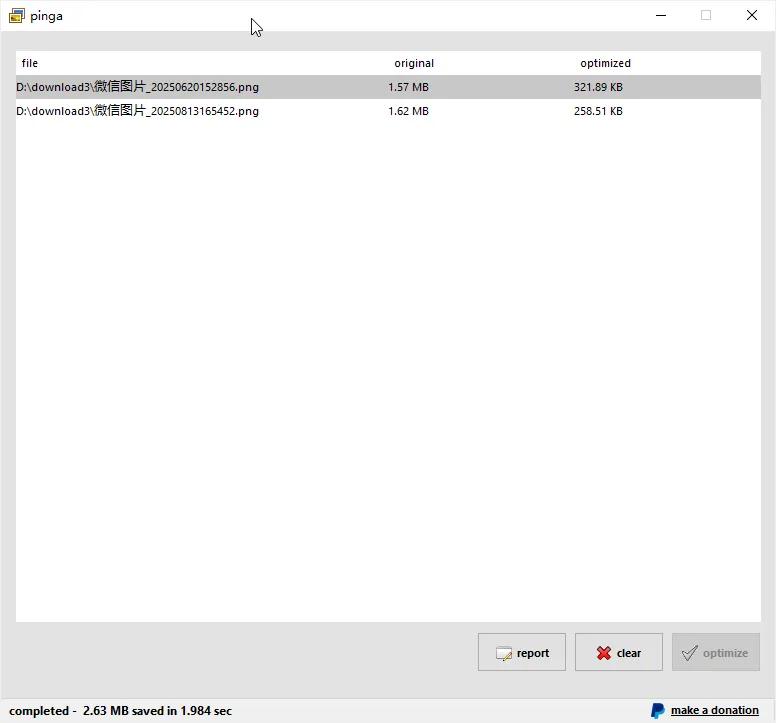The image size is (776, 723).
Task: Click the completed status bar message
Action: [120, 711]
